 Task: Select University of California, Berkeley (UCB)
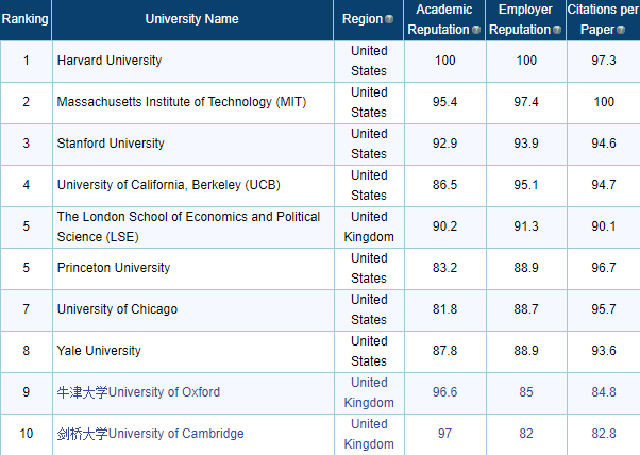[163, 185]
